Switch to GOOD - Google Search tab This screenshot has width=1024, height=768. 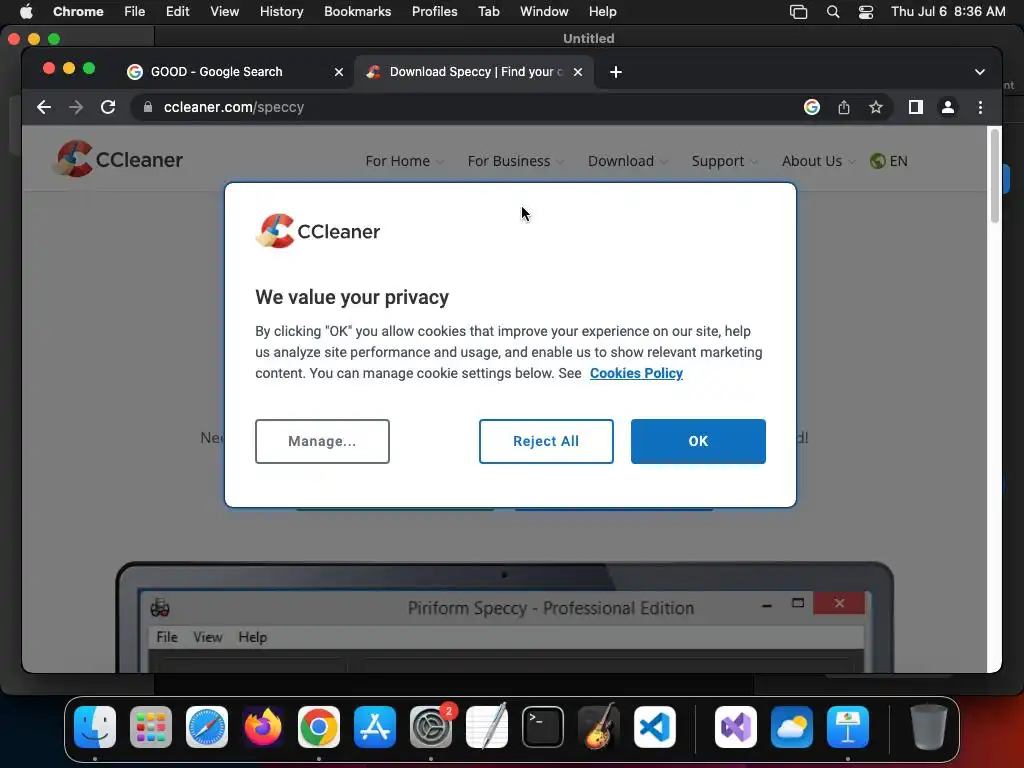click(x=235, y=72)
